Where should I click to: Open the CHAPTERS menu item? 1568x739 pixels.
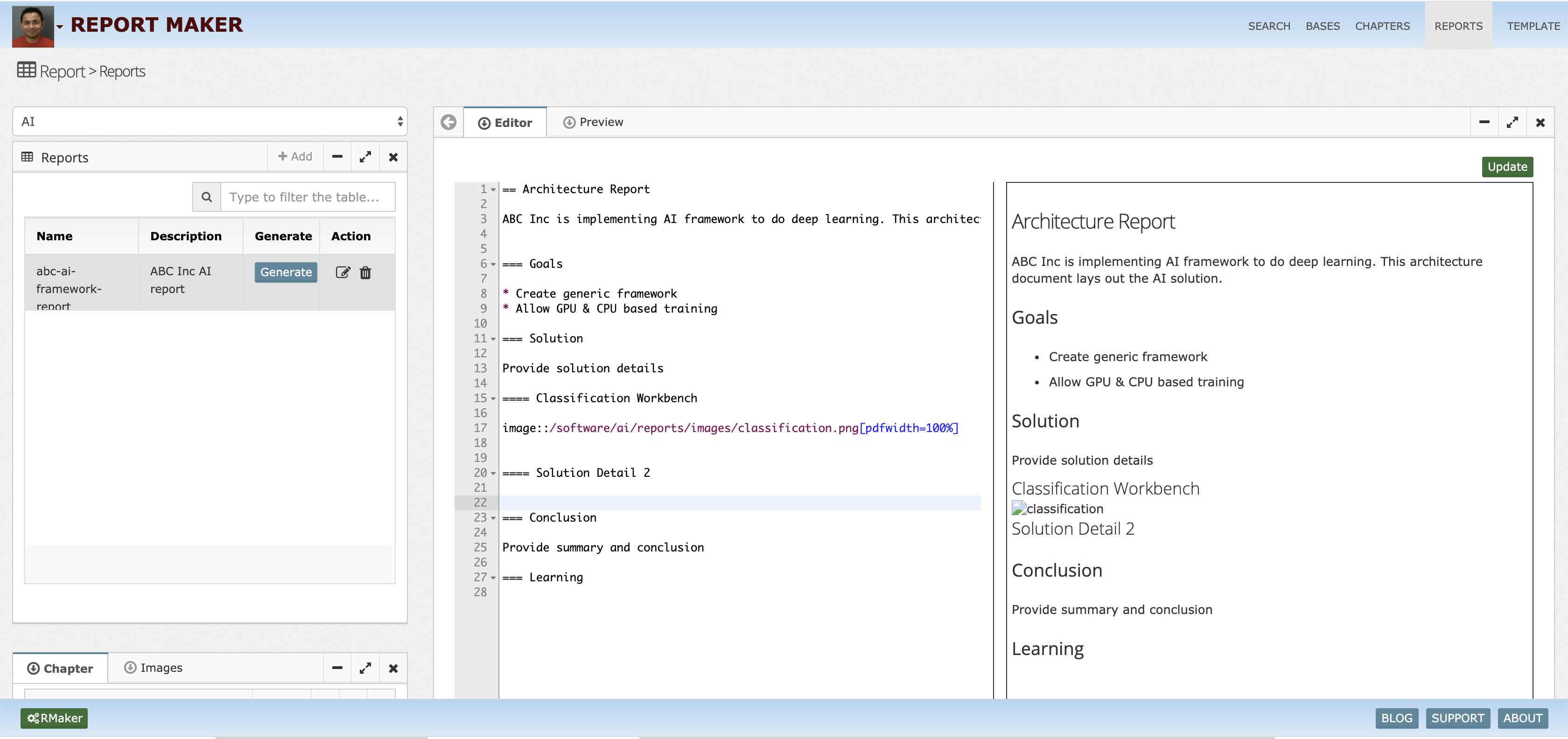(1382, 26)
